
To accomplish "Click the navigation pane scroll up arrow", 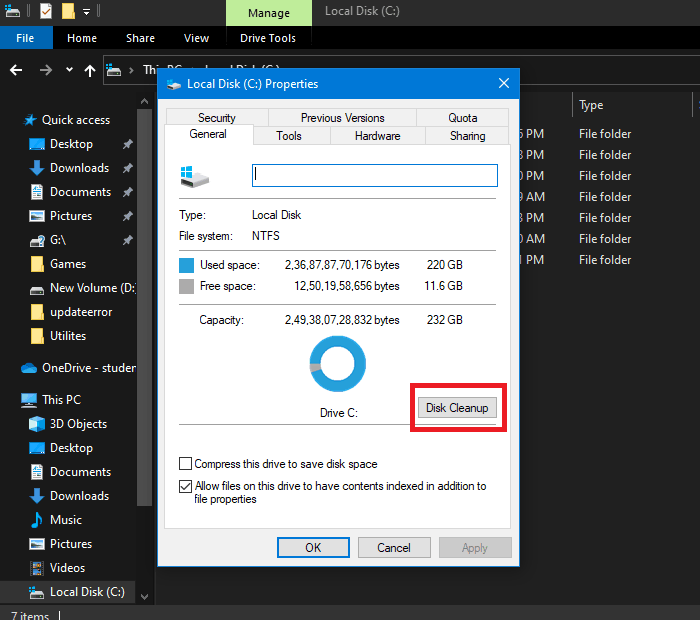I will tap(144, 102).
